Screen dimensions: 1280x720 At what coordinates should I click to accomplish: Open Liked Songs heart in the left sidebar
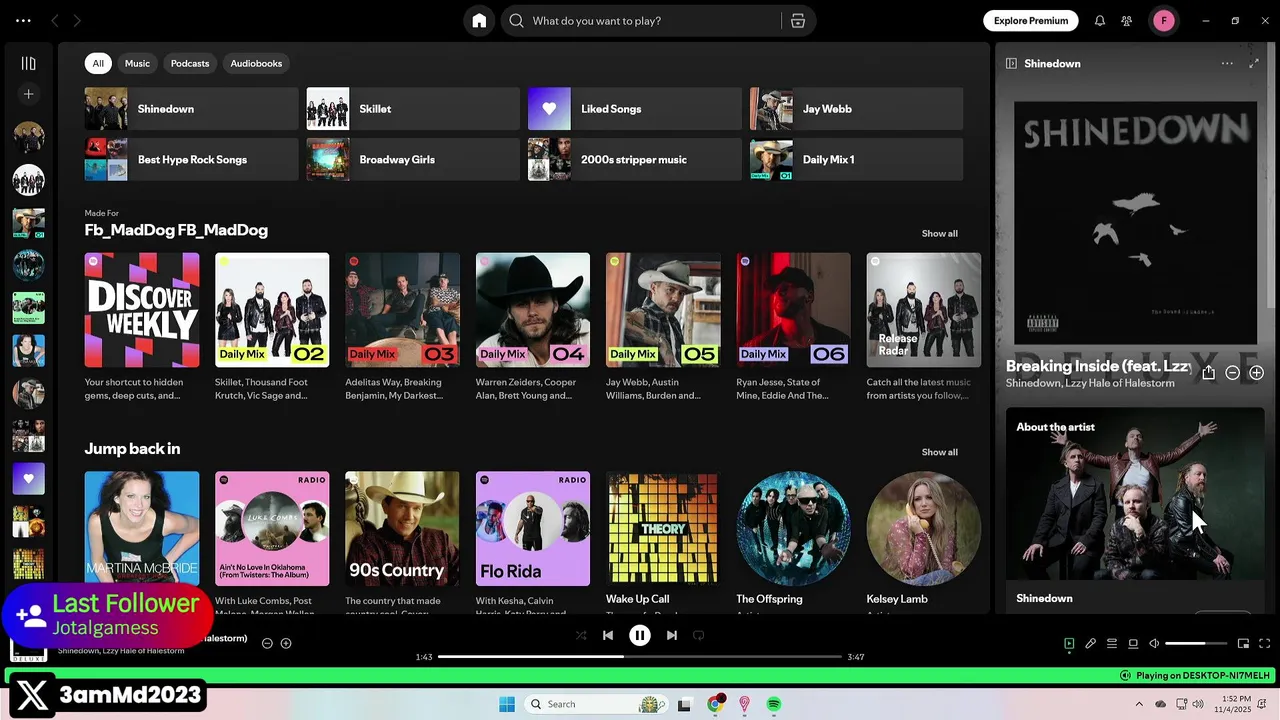pyautogui.click(x=28, y=478)
